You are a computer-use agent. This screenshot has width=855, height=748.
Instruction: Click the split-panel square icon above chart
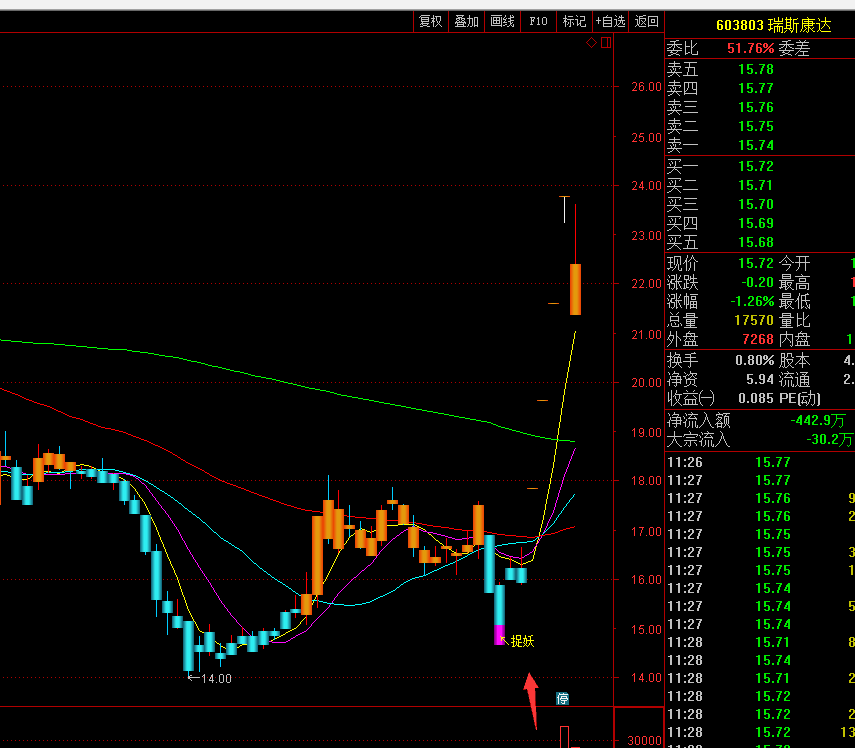click(x=606, y=43)
